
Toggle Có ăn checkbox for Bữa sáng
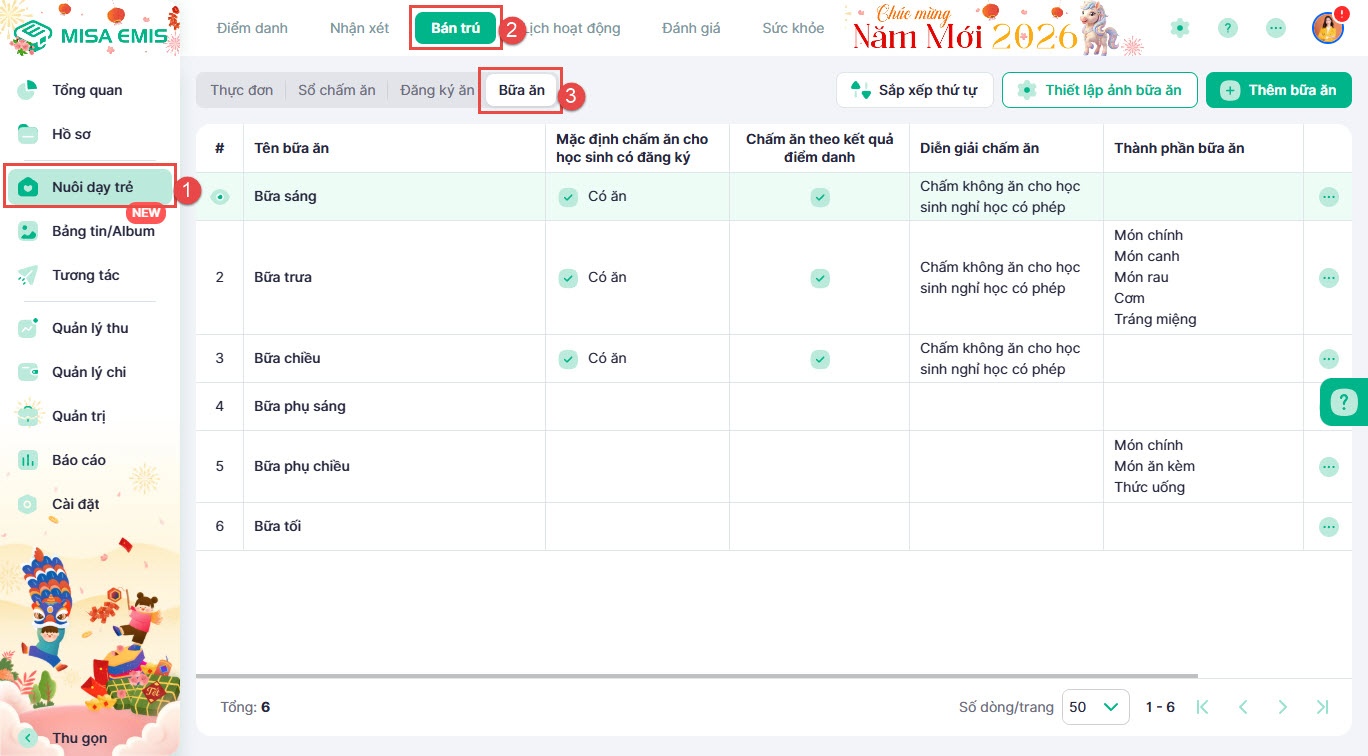(x=568, y=197)
